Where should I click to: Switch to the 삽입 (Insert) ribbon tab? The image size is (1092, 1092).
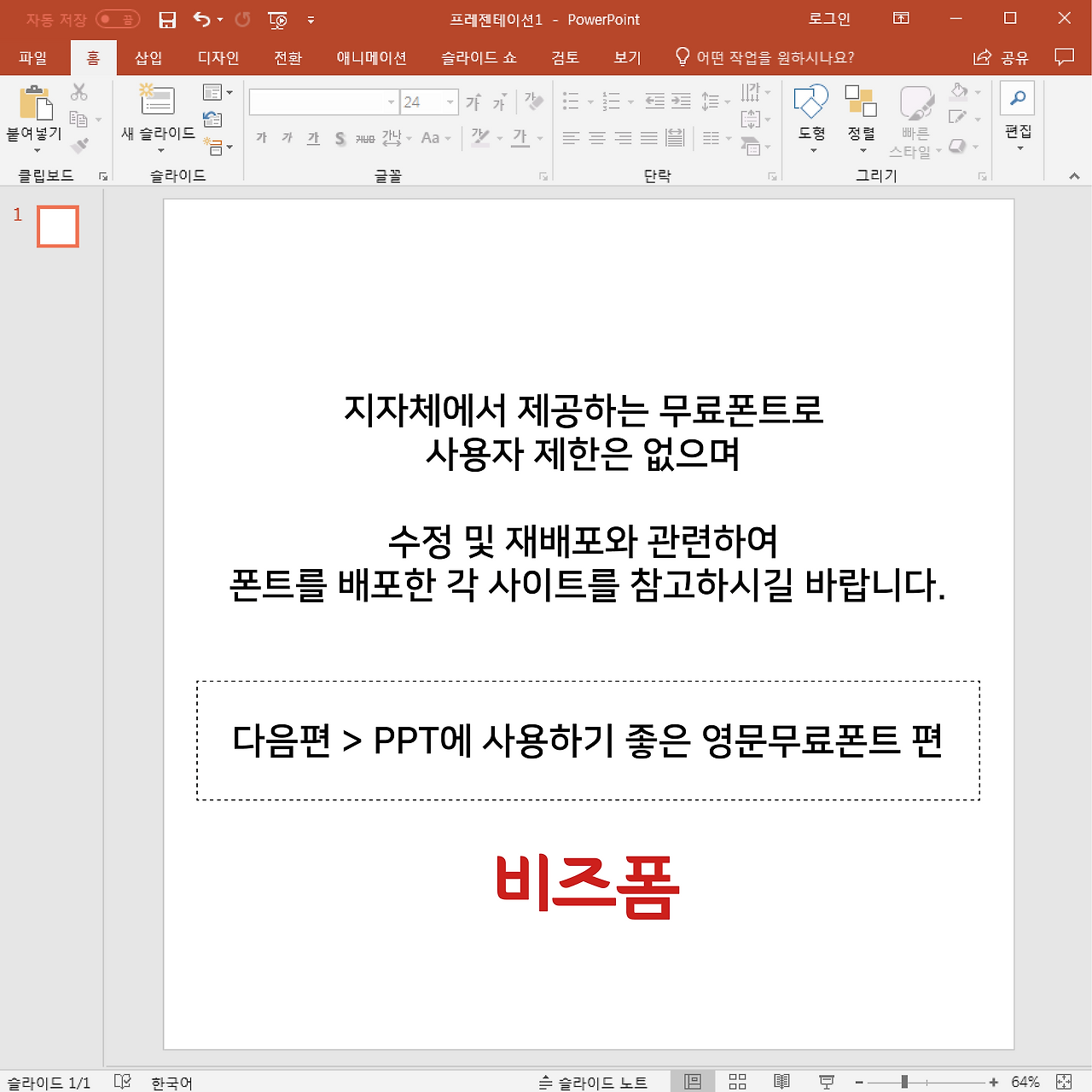click(148, 57)
